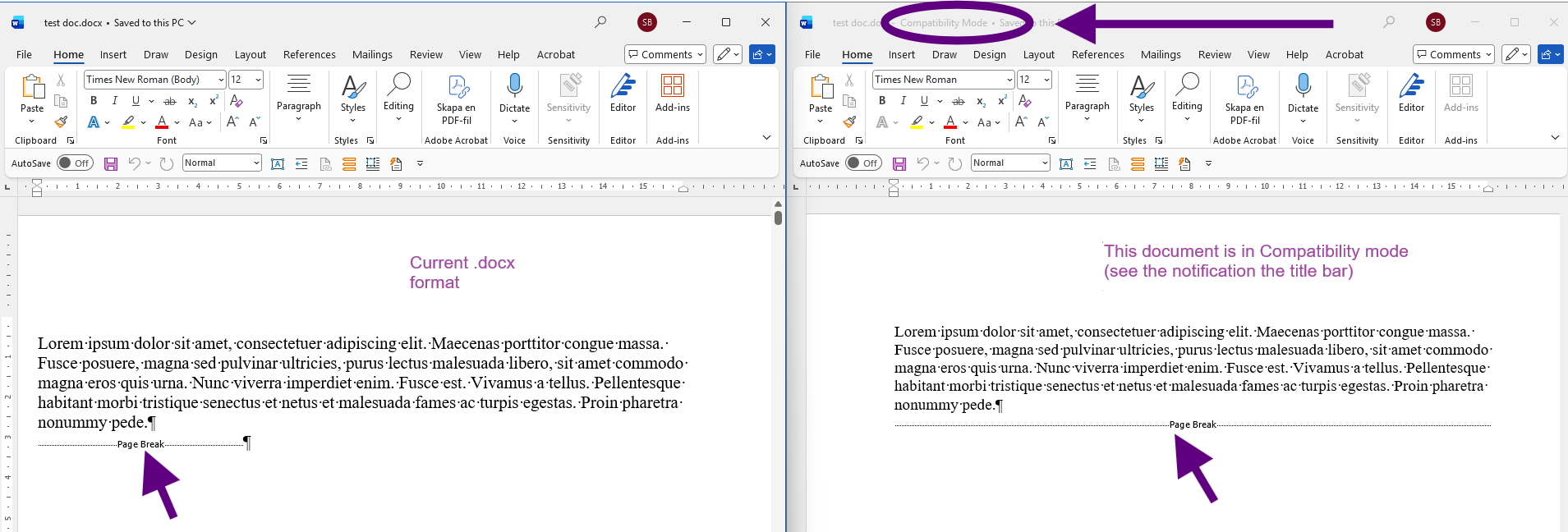Screen dimensions: 1568x532
Task: Click Dictate microphone icon in left window
Action: (x=515, y=85)
